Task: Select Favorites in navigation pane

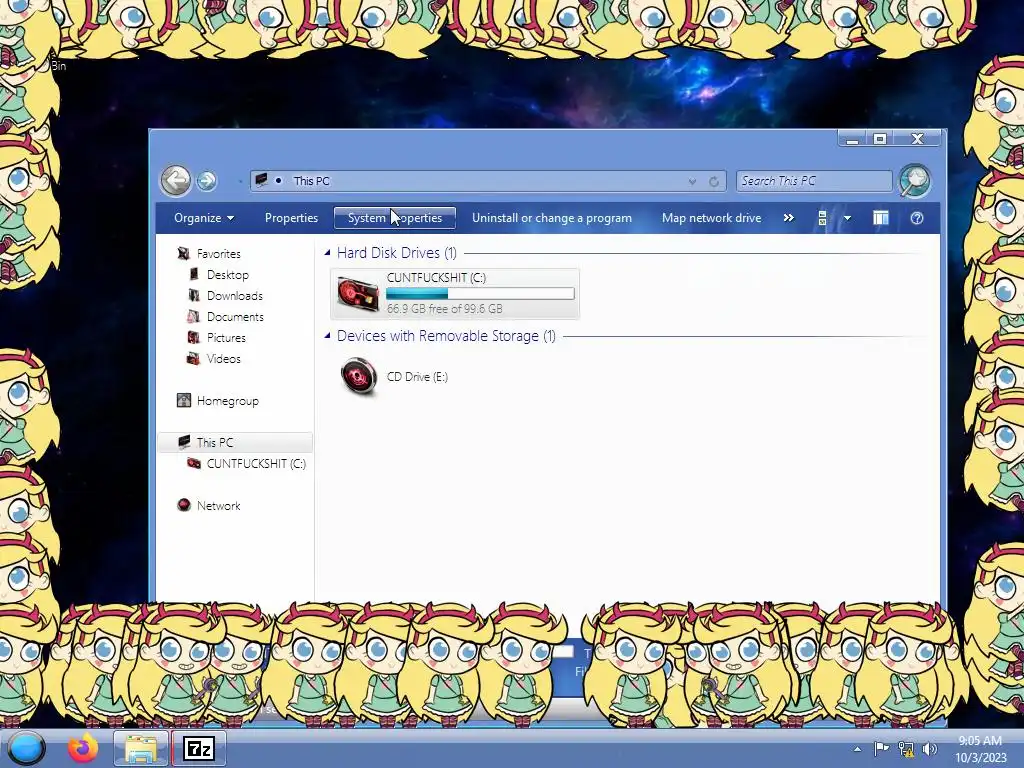Action: (x=218, y=253)
